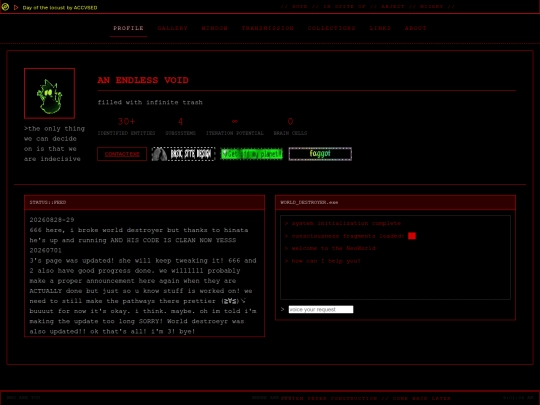
Task: Click the green creature profile avatar
Action: [x=50, y=93]
